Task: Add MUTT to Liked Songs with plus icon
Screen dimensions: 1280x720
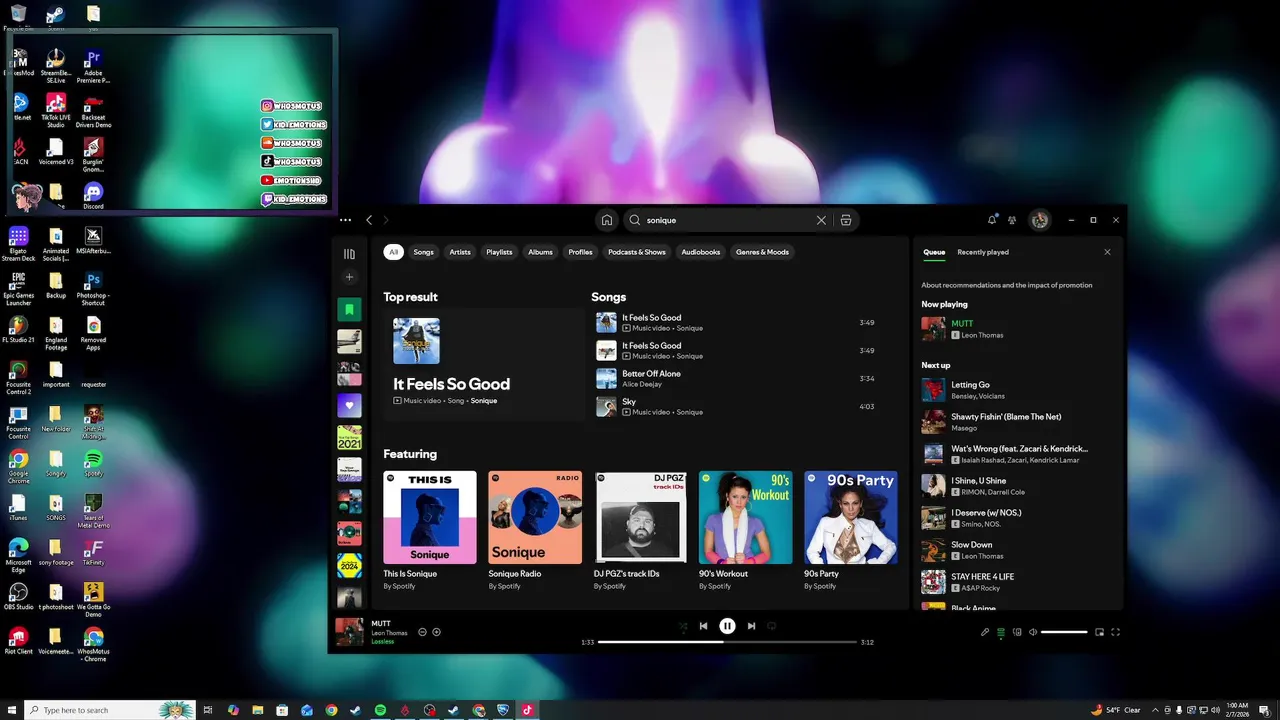Action: click(x=436, y=632)
